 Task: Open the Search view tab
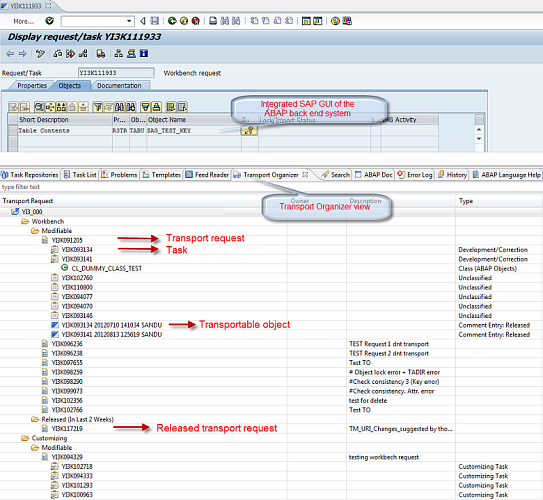pyautogui.click(x=336, y=175)
